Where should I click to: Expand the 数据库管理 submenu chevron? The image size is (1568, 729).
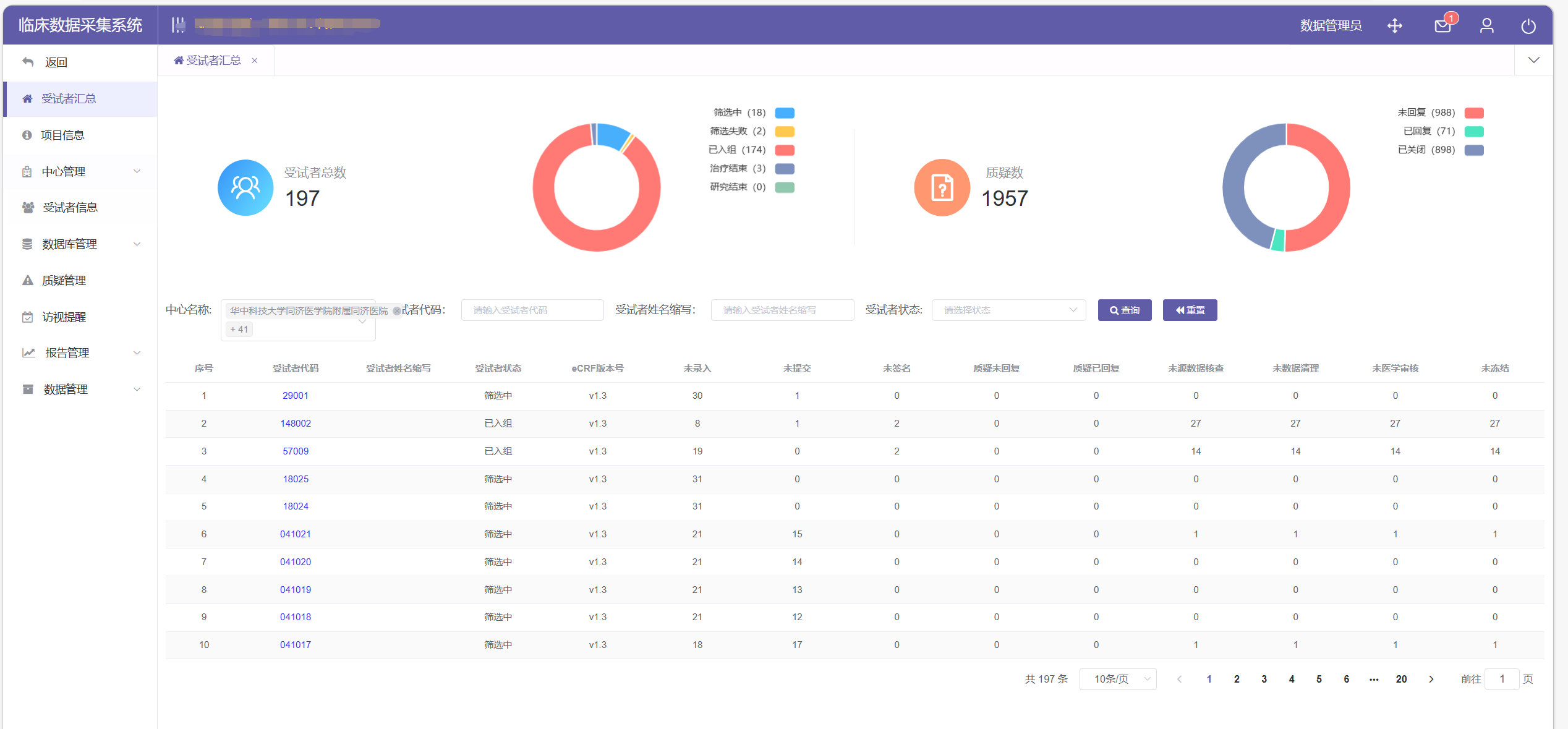pyautogui.click(x=137, y=244)
